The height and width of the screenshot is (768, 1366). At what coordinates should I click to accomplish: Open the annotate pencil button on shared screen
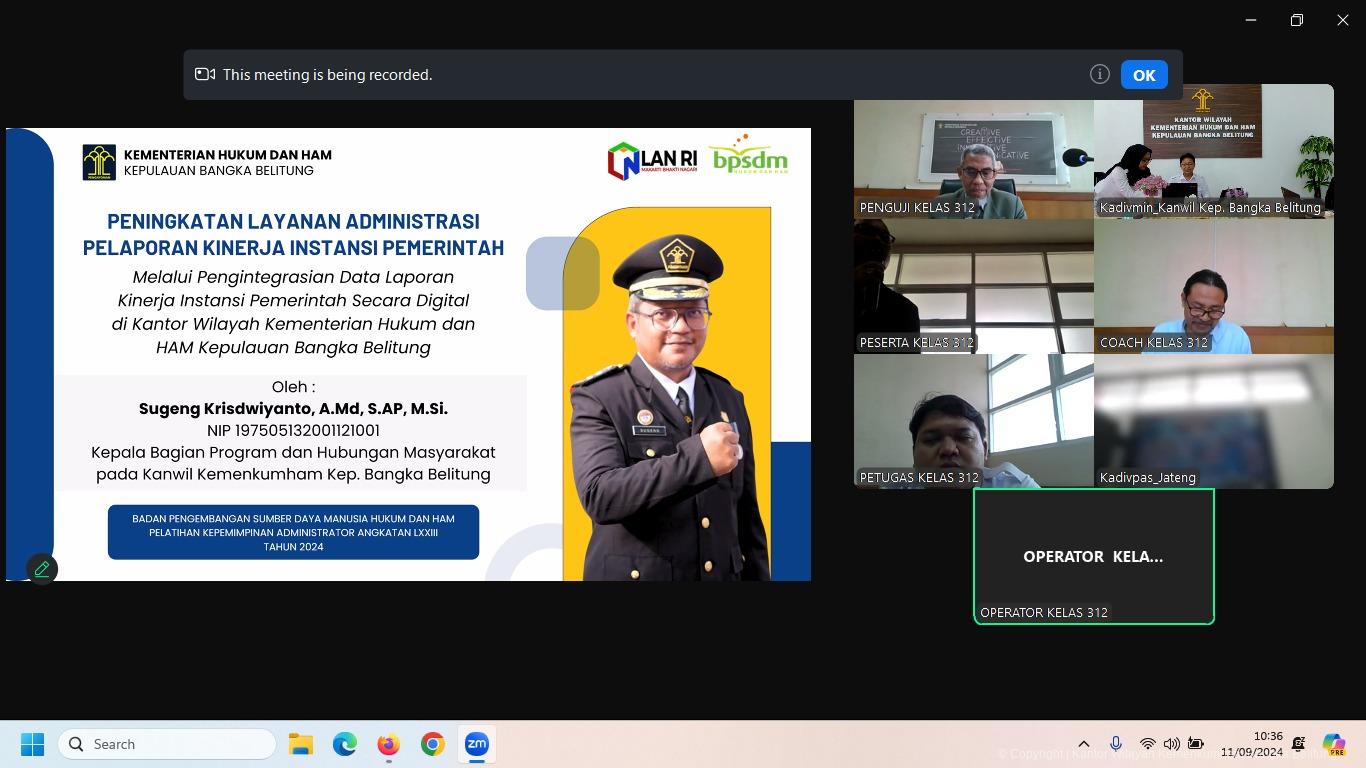[x=42, y=569]
